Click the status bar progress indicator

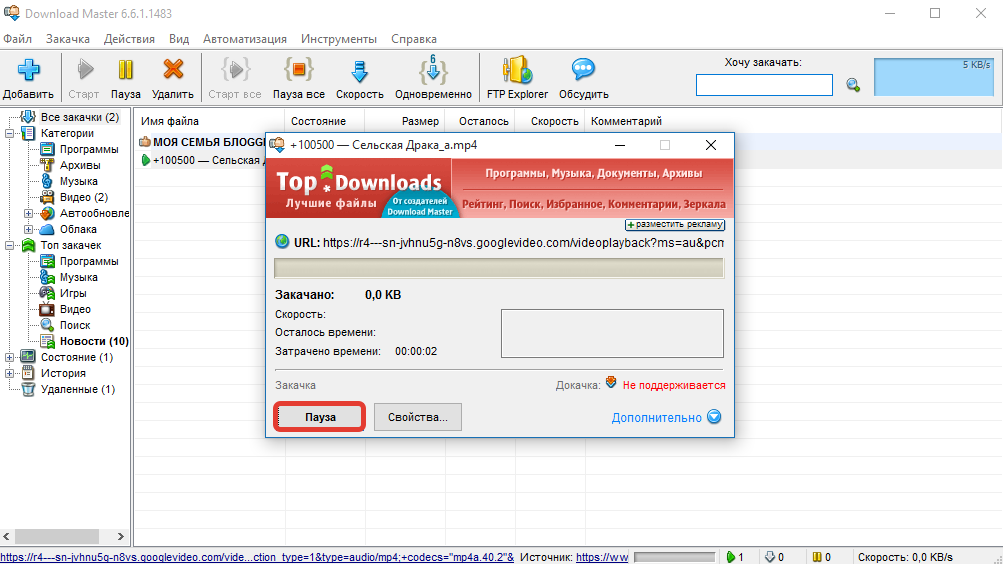pos(674,557)
